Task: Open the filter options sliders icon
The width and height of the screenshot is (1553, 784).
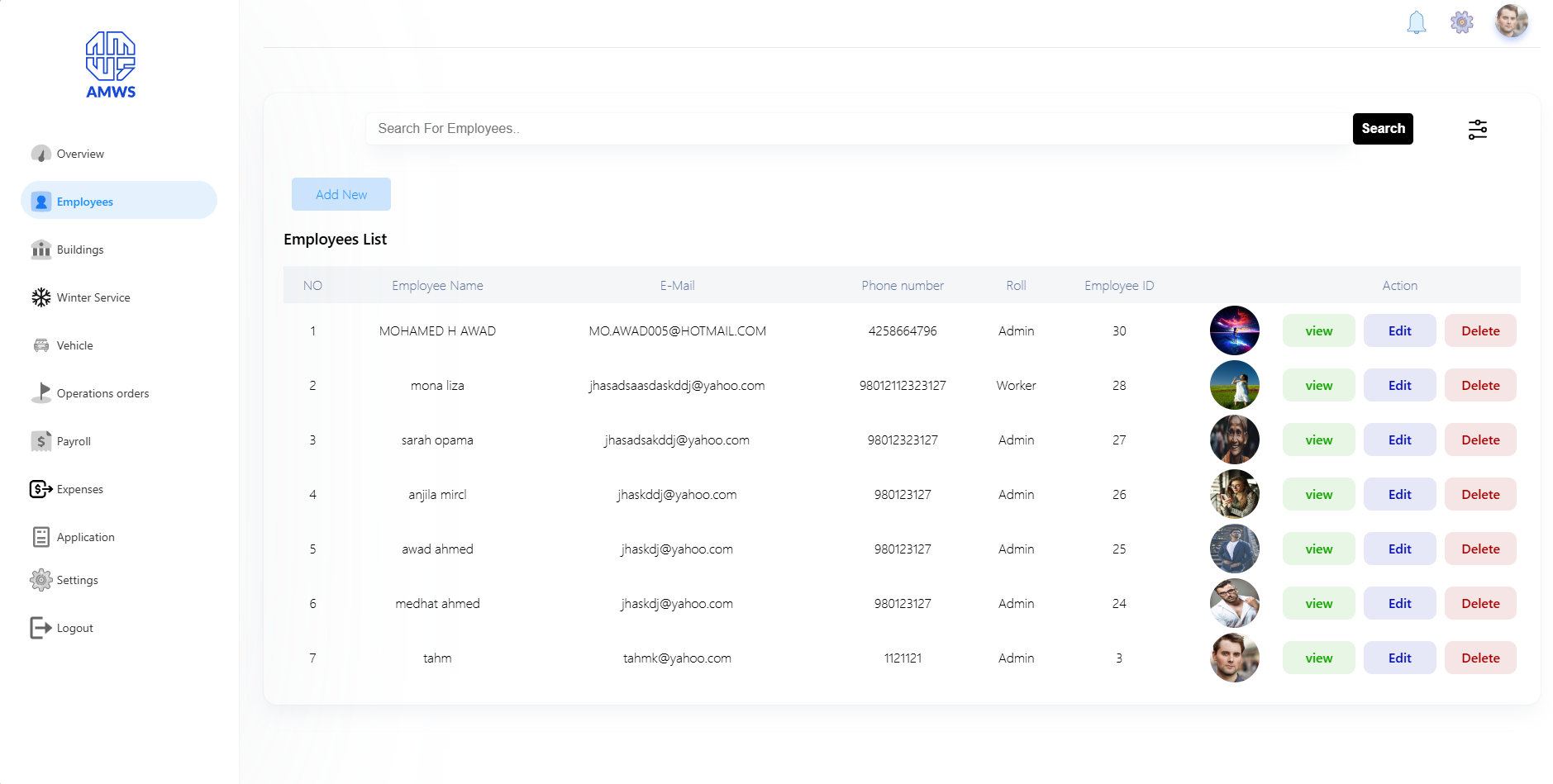Action: click(1477, 130)
